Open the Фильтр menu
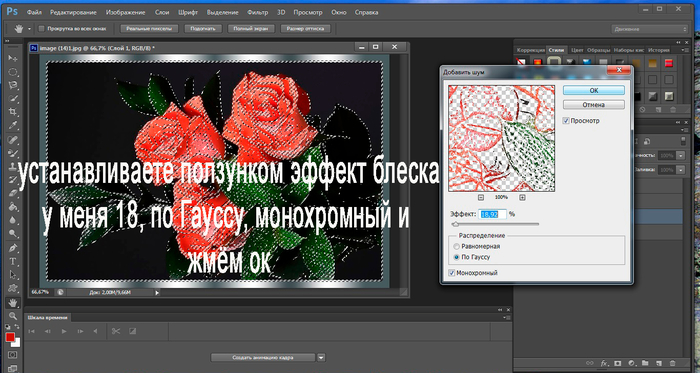The image size is (700, 373). pyautogui.click(x=258, y=12)
